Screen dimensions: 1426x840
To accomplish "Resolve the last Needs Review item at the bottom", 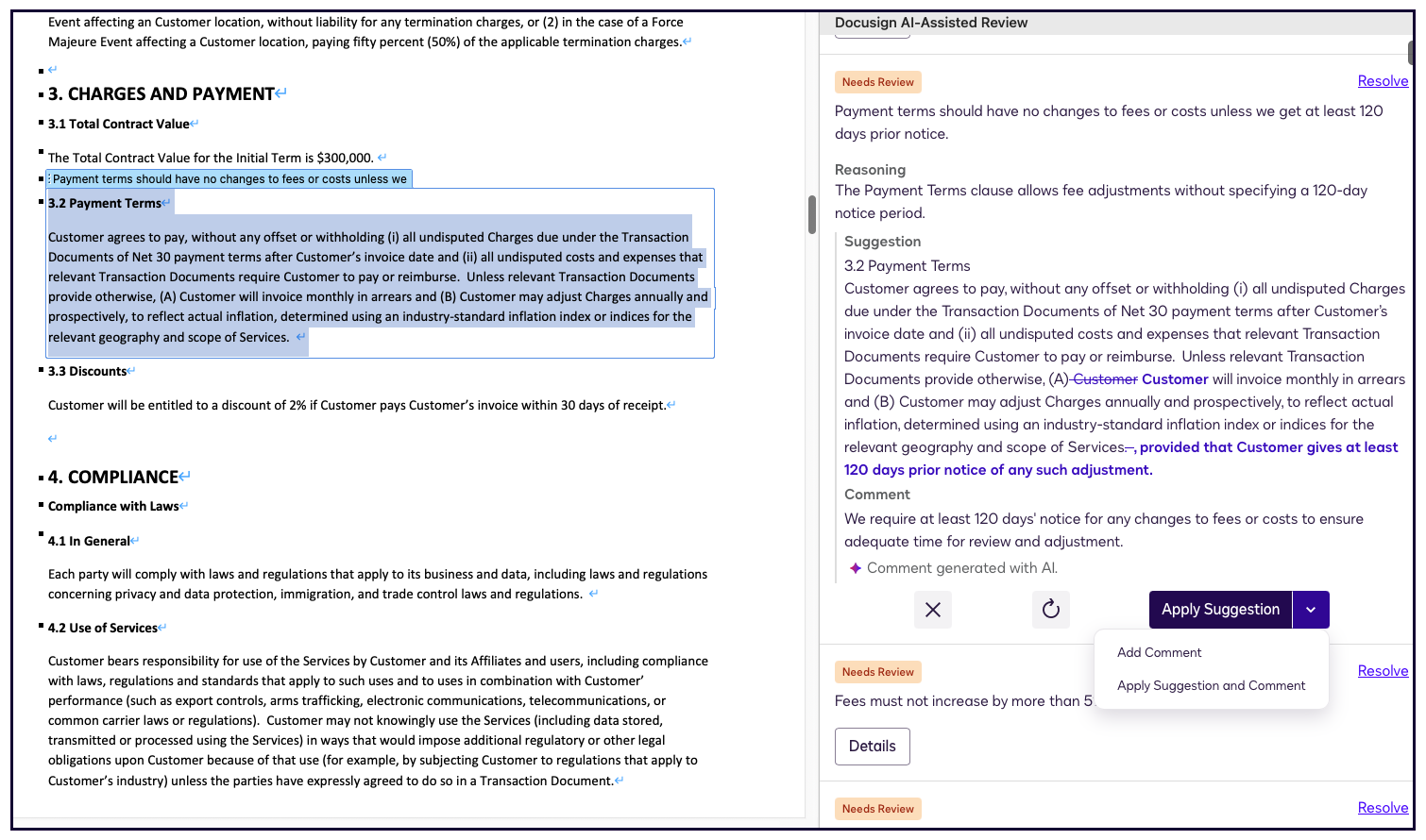I will [x=1383, y=808].
